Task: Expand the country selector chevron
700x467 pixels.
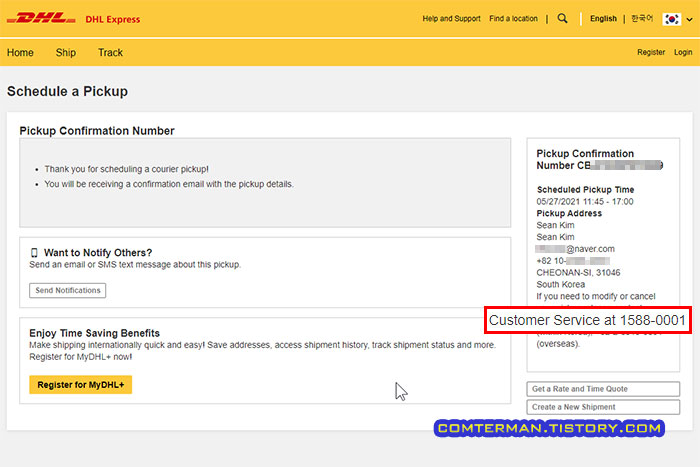Action: click(689, 20)
